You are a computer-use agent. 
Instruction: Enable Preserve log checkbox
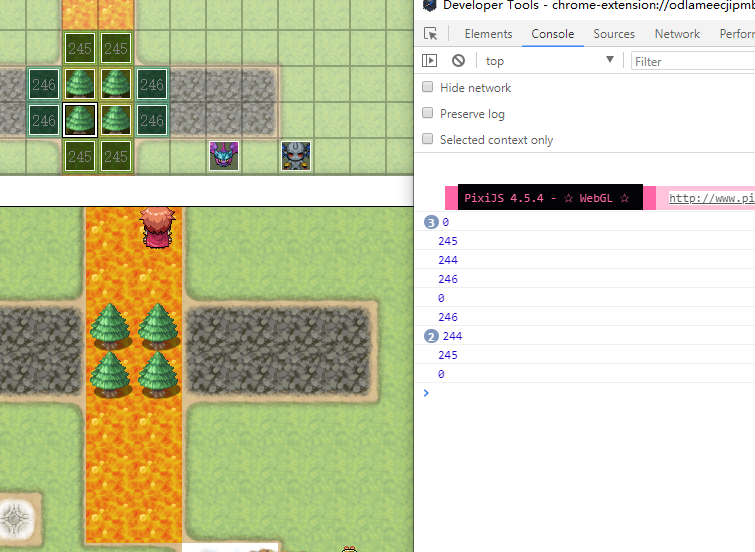pos(427,113)
